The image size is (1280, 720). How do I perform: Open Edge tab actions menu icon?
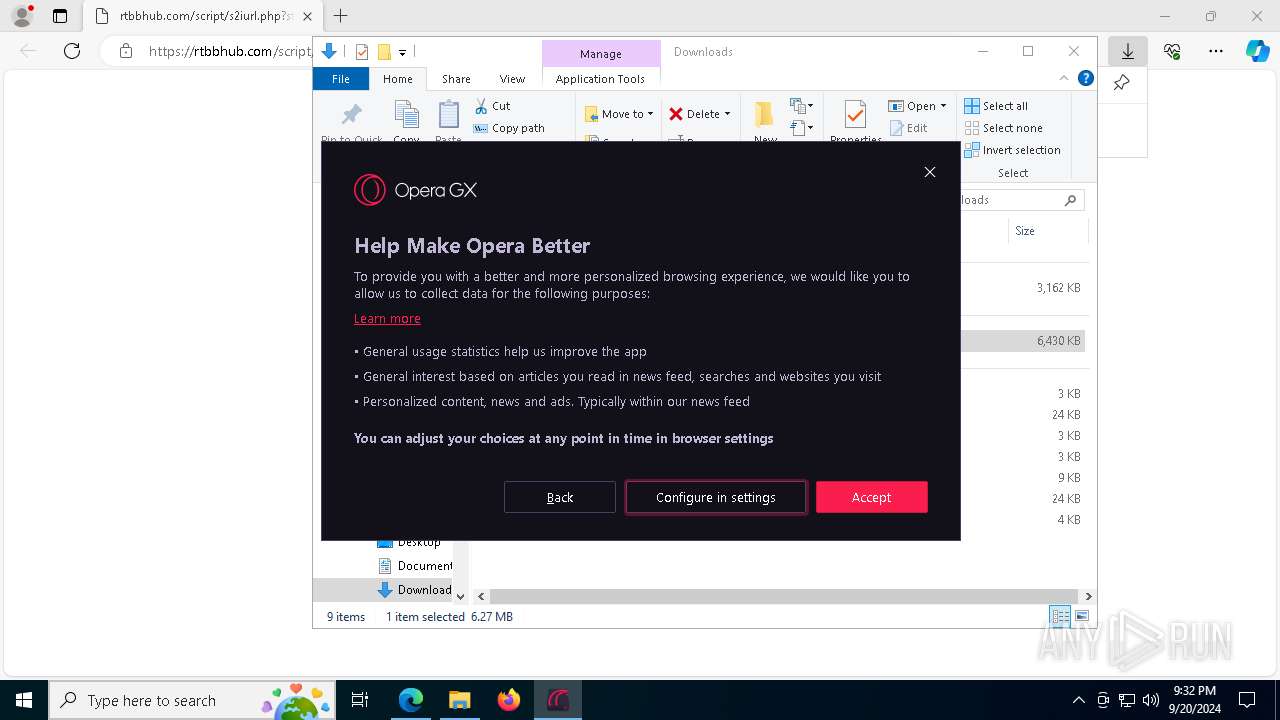coord(60,16)
